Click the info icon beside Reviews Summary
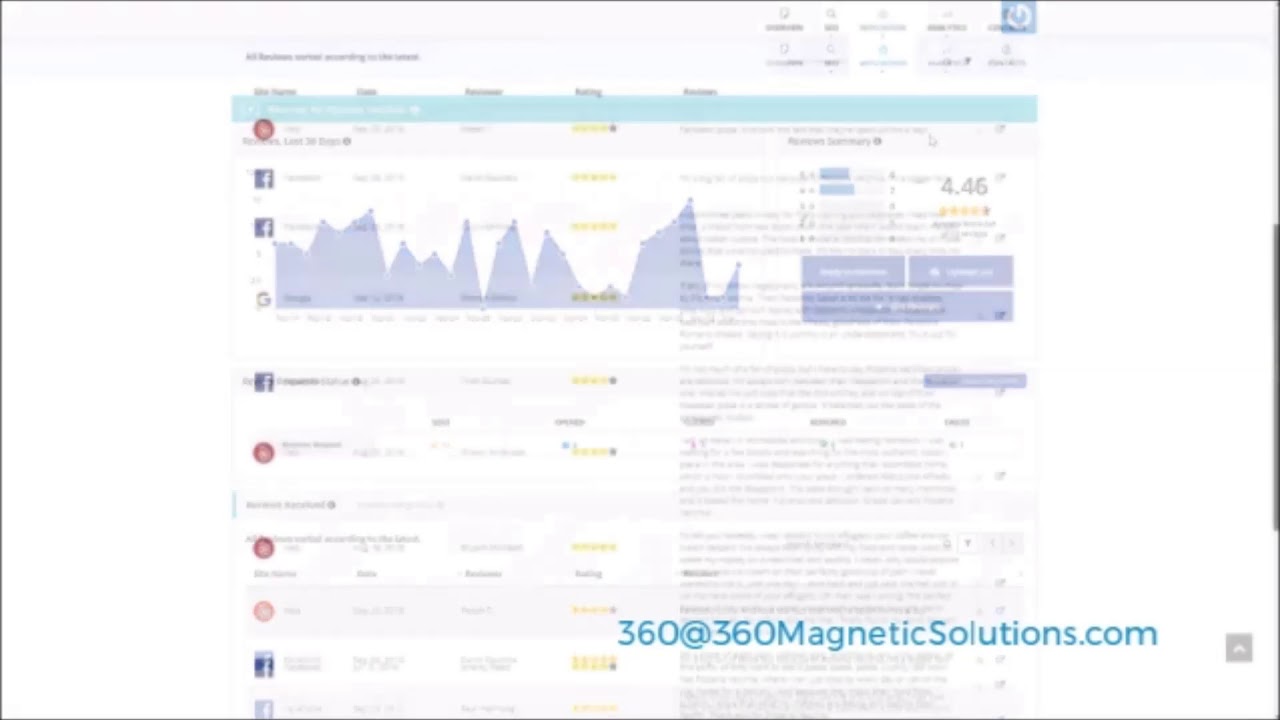 pos(877,141)
